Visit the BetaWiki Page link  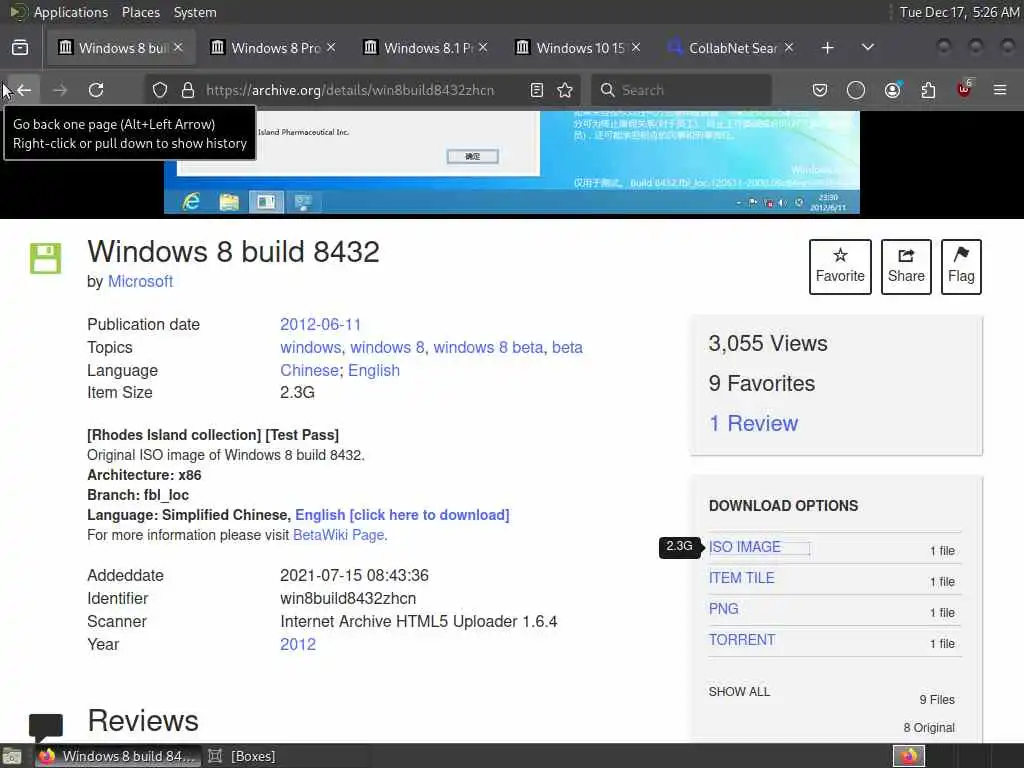(x=338, y=535)
